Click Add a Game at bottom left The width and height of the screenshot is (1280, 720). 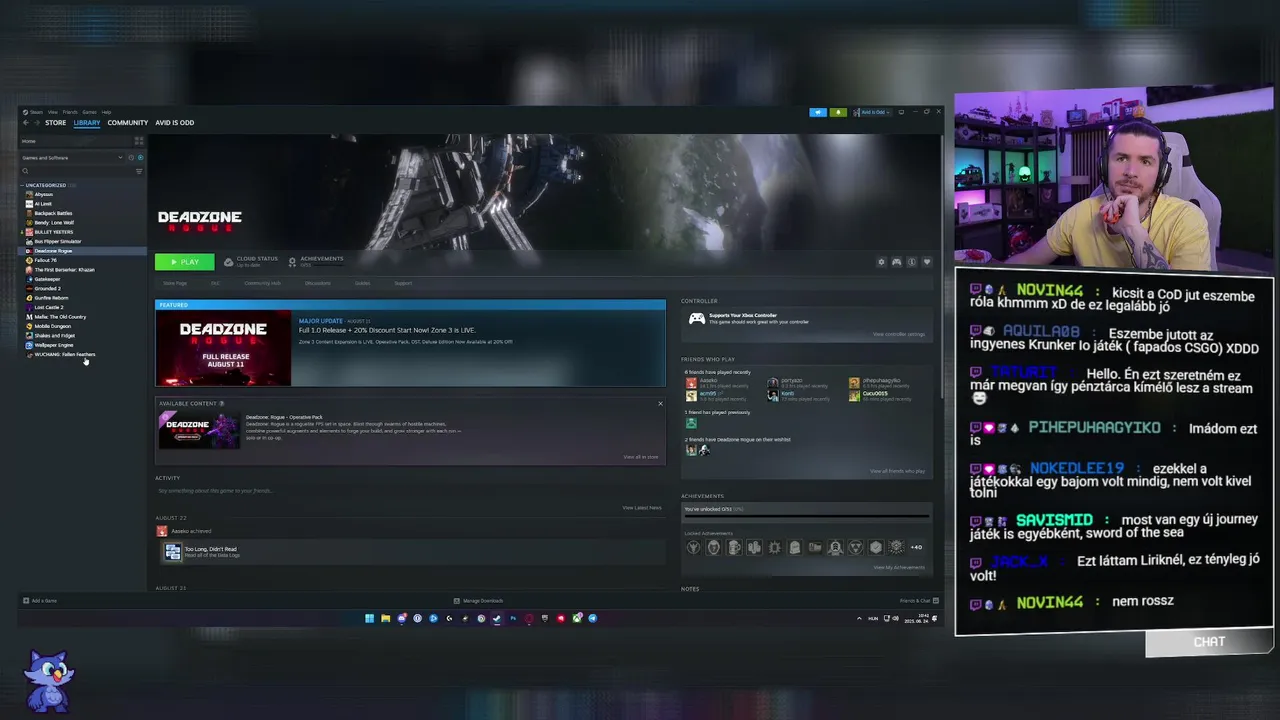(40, 601)
